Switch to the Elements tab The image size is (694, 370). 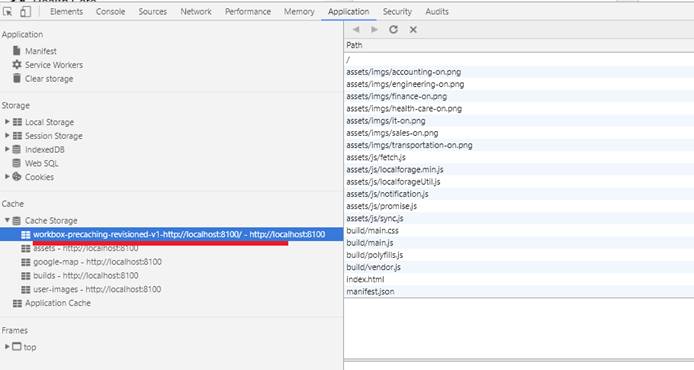click(x=66, y=12)
